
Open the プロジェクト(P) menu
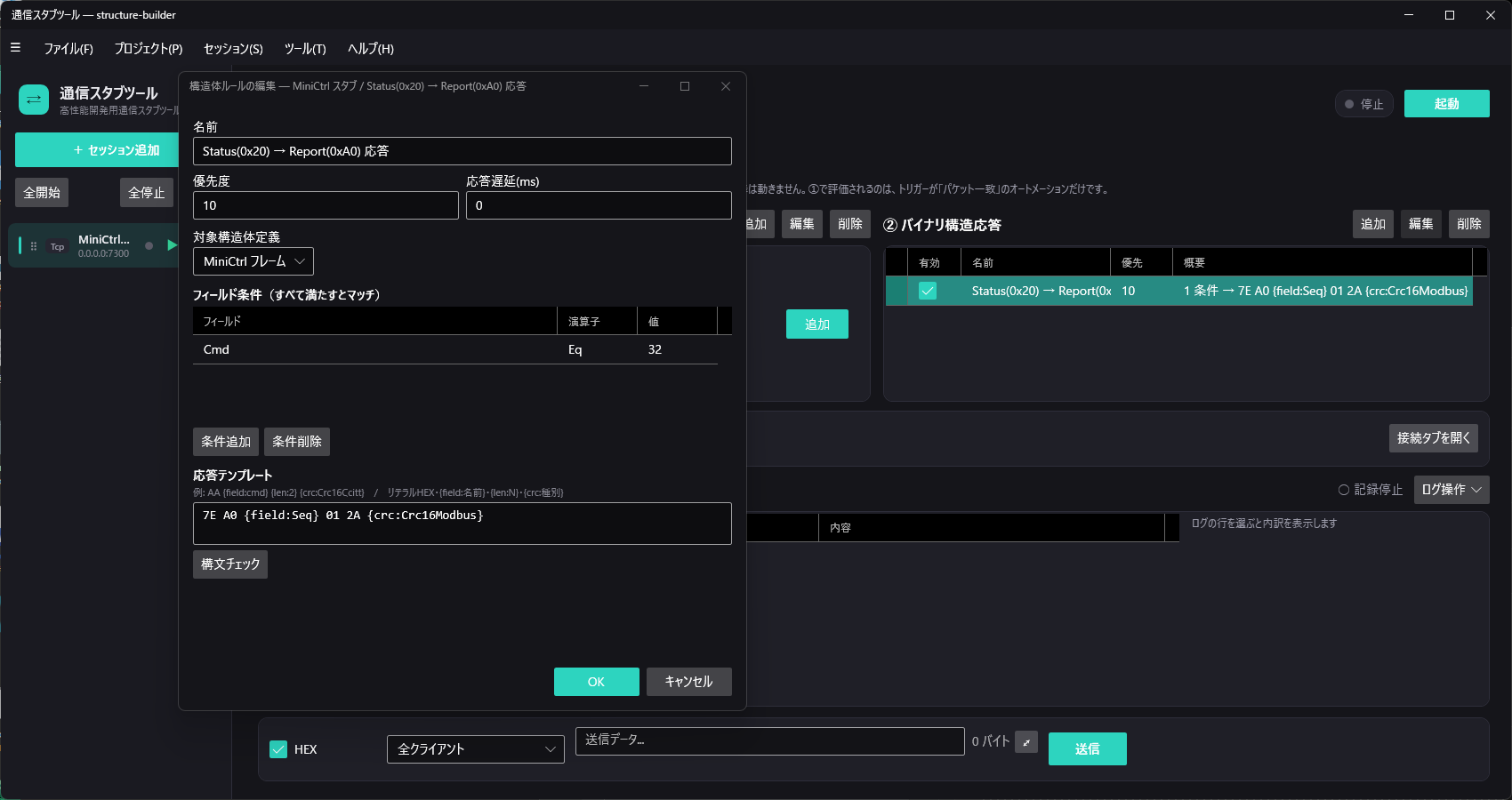149,49
